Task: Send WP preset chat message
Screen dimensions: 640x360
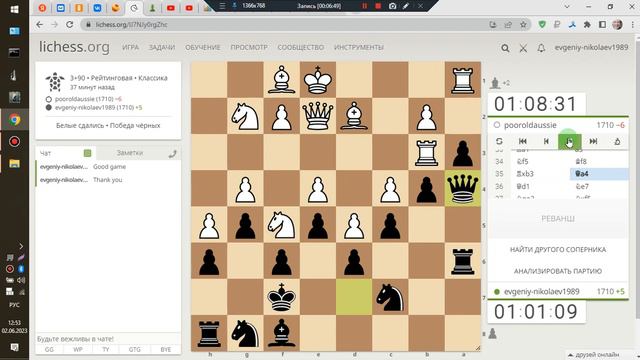Action: [x=78, y=349]
